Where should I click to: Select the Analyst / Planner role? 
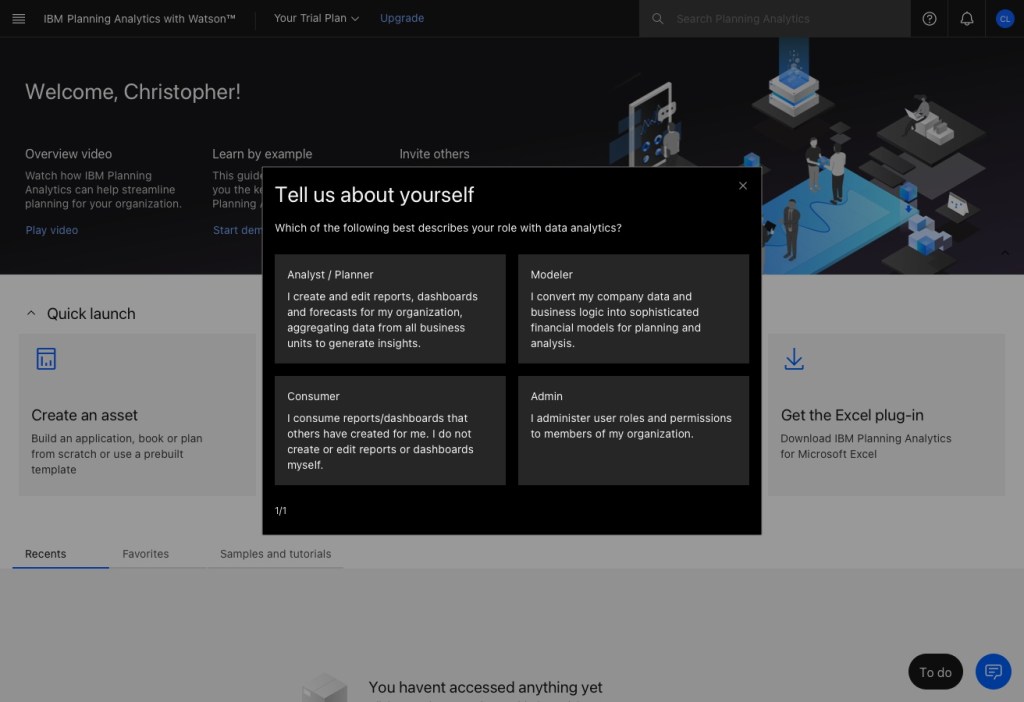click(390, 308)
